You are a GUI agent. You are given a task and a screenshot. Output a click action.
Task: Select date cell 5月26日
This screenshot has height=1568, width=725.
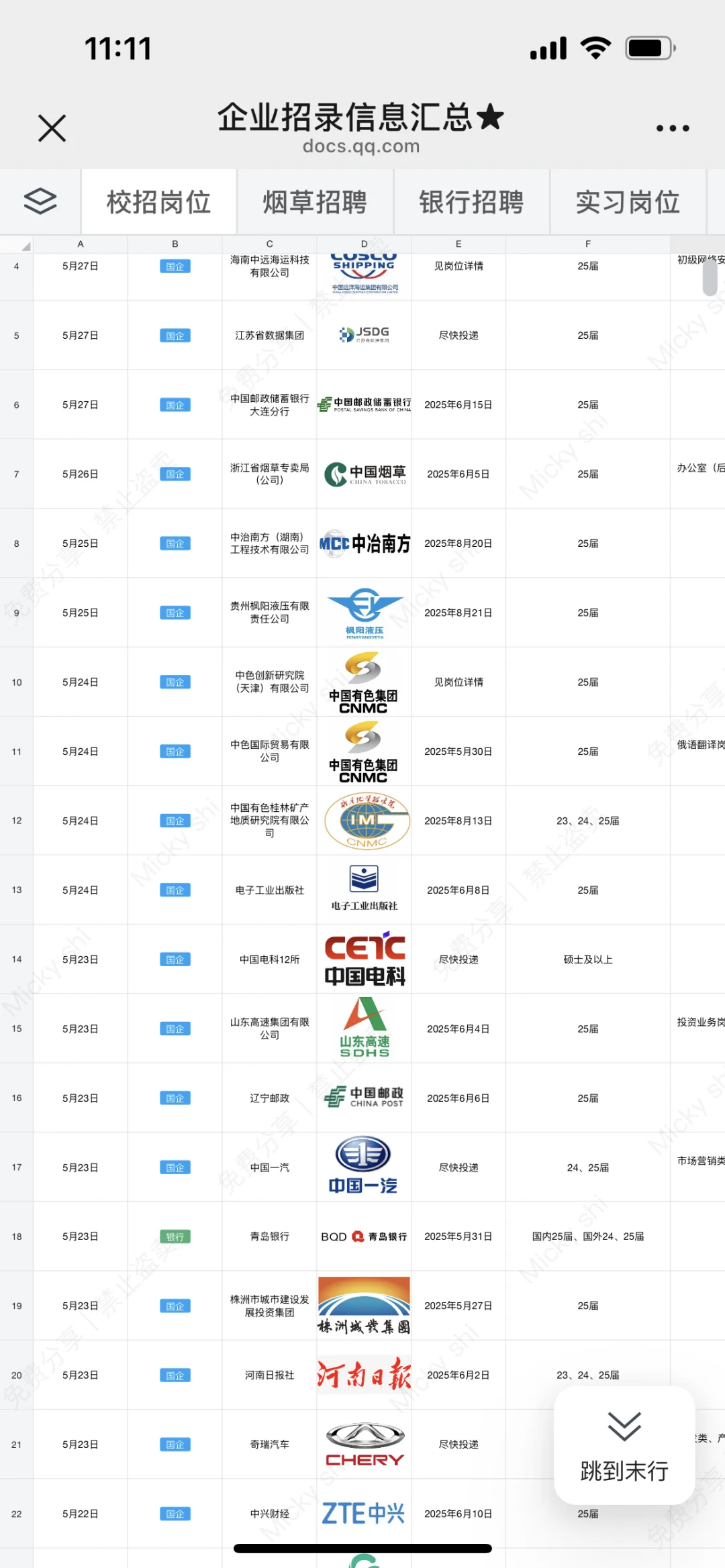[x=81, y=474]
